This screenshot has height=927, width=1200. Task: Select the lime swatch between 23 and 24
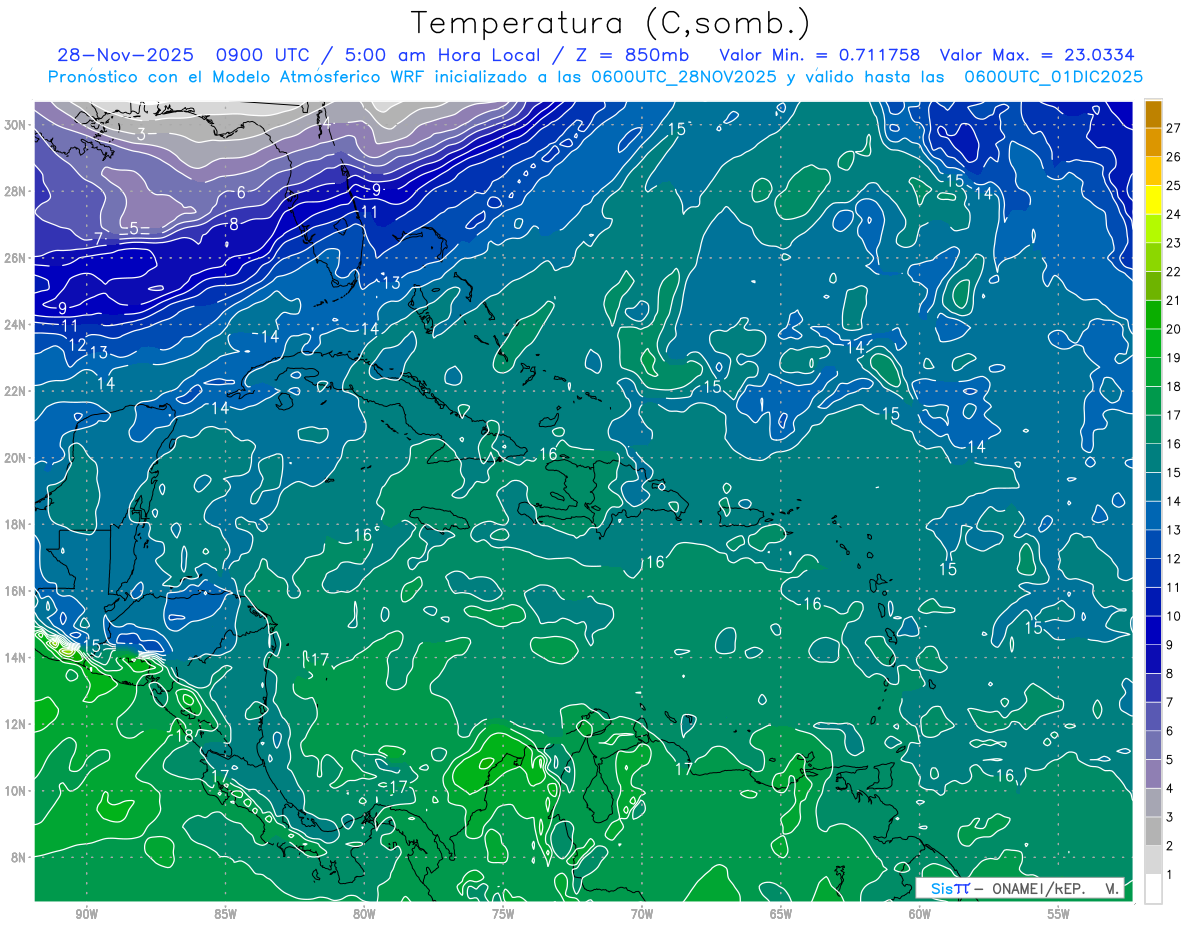click(x=1153, y=228)
